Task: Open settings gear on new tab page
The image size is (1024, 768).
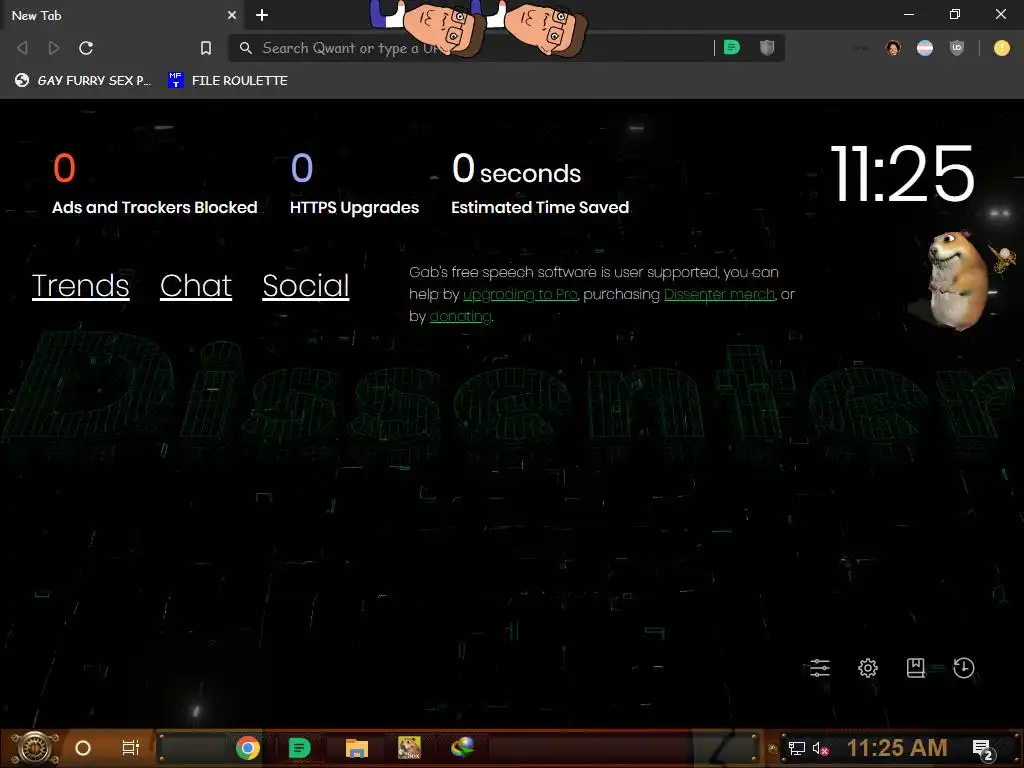Action: click(867, 668)
